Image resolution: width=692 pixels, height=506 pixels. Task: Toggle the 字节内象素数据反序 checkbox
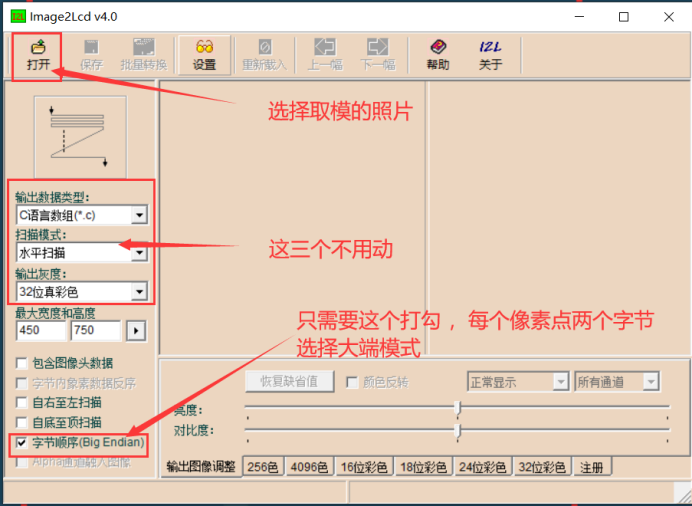click(21, 383)
